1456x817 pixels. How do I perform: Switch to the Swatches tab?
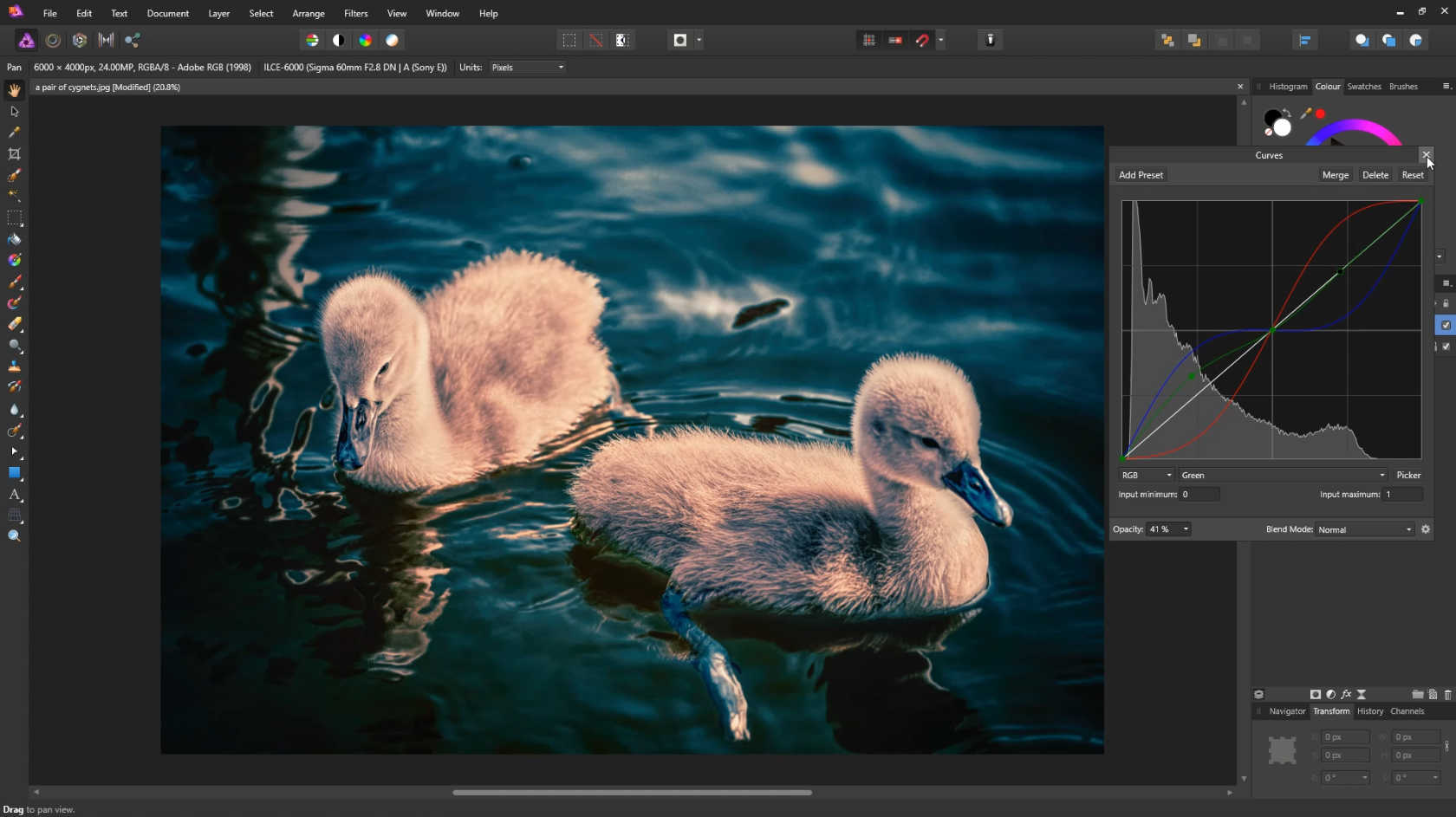coord(1363,87)
